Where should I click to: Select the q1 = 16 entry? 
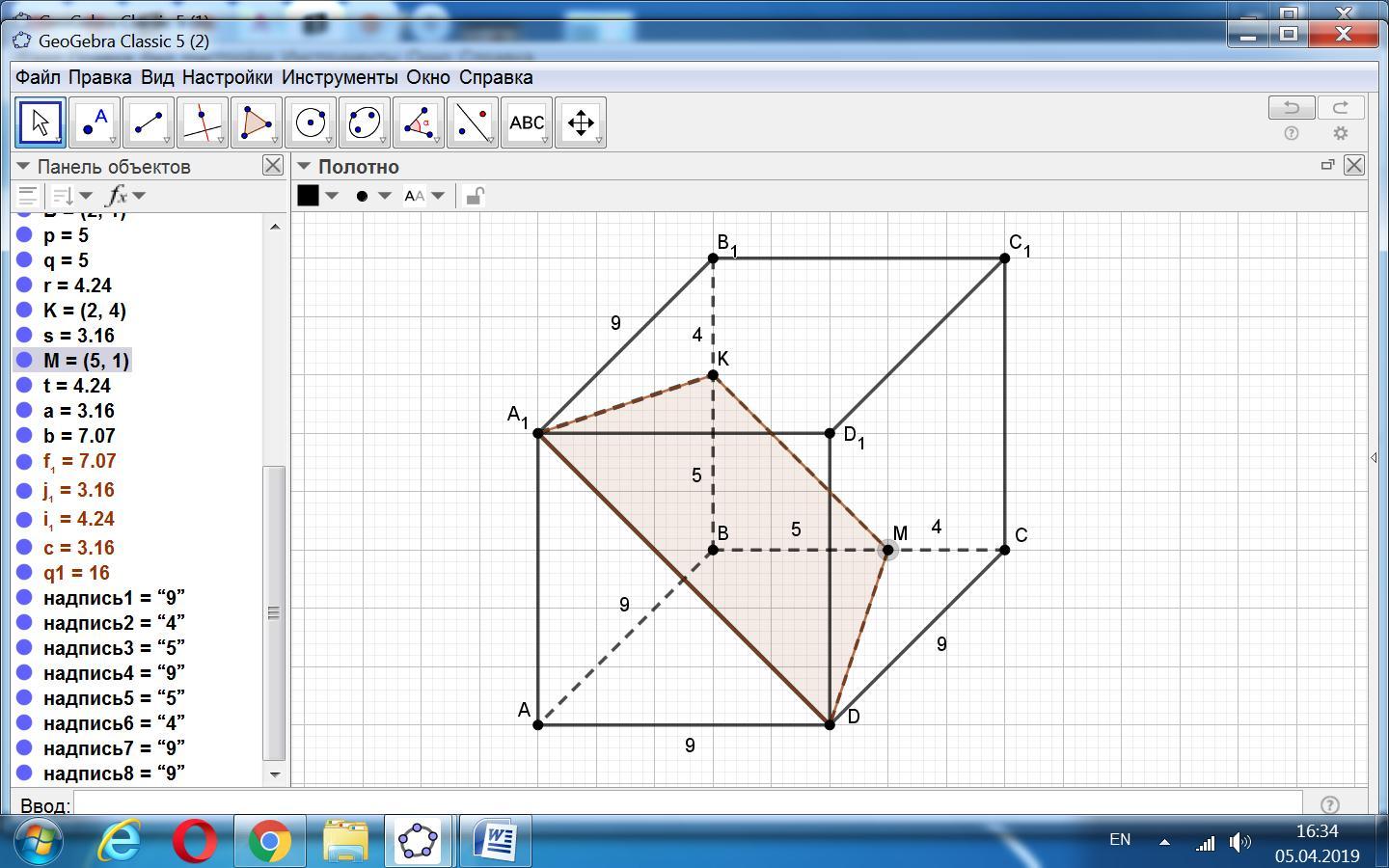pos(76,573)
